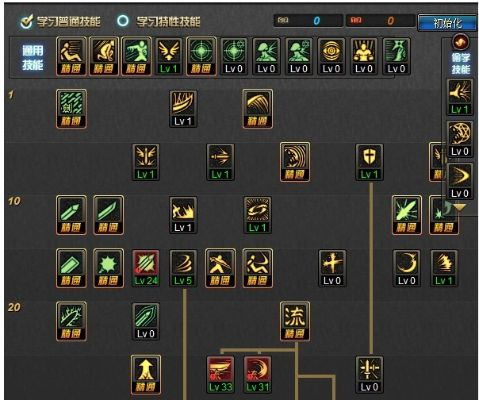Select the red skill icon at Lv 33
The width and height of the screenshot is (479, 400).
click(x=220, y=374)
